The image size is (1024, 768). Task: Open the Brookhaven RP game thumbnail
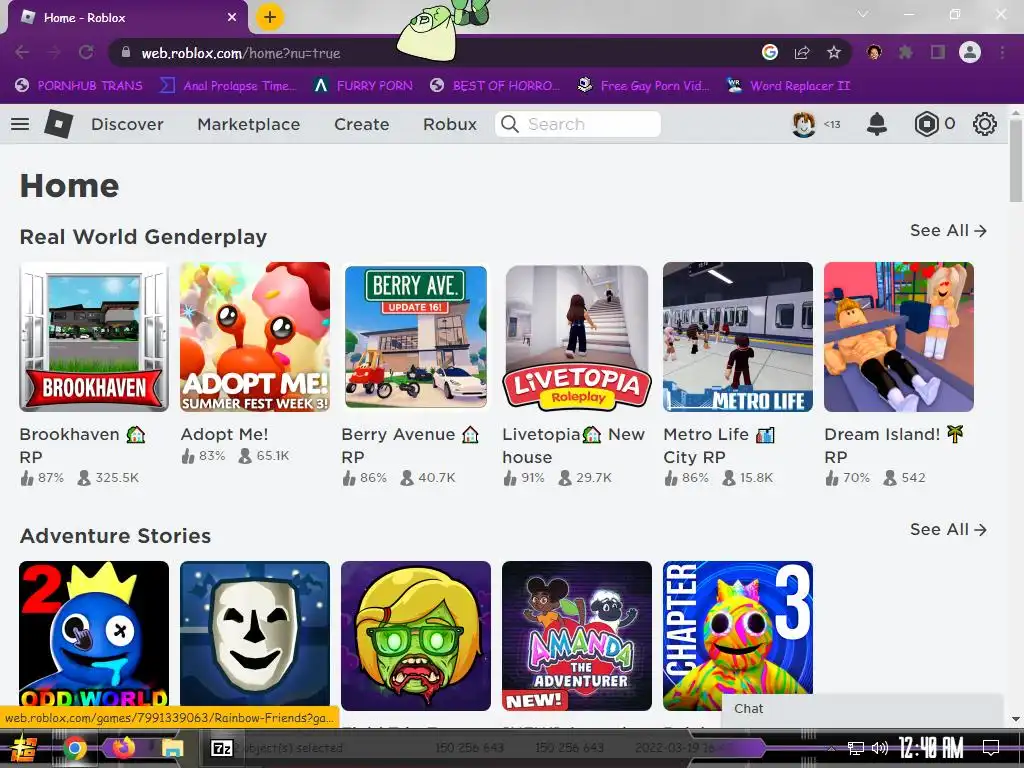coord(94,337)
